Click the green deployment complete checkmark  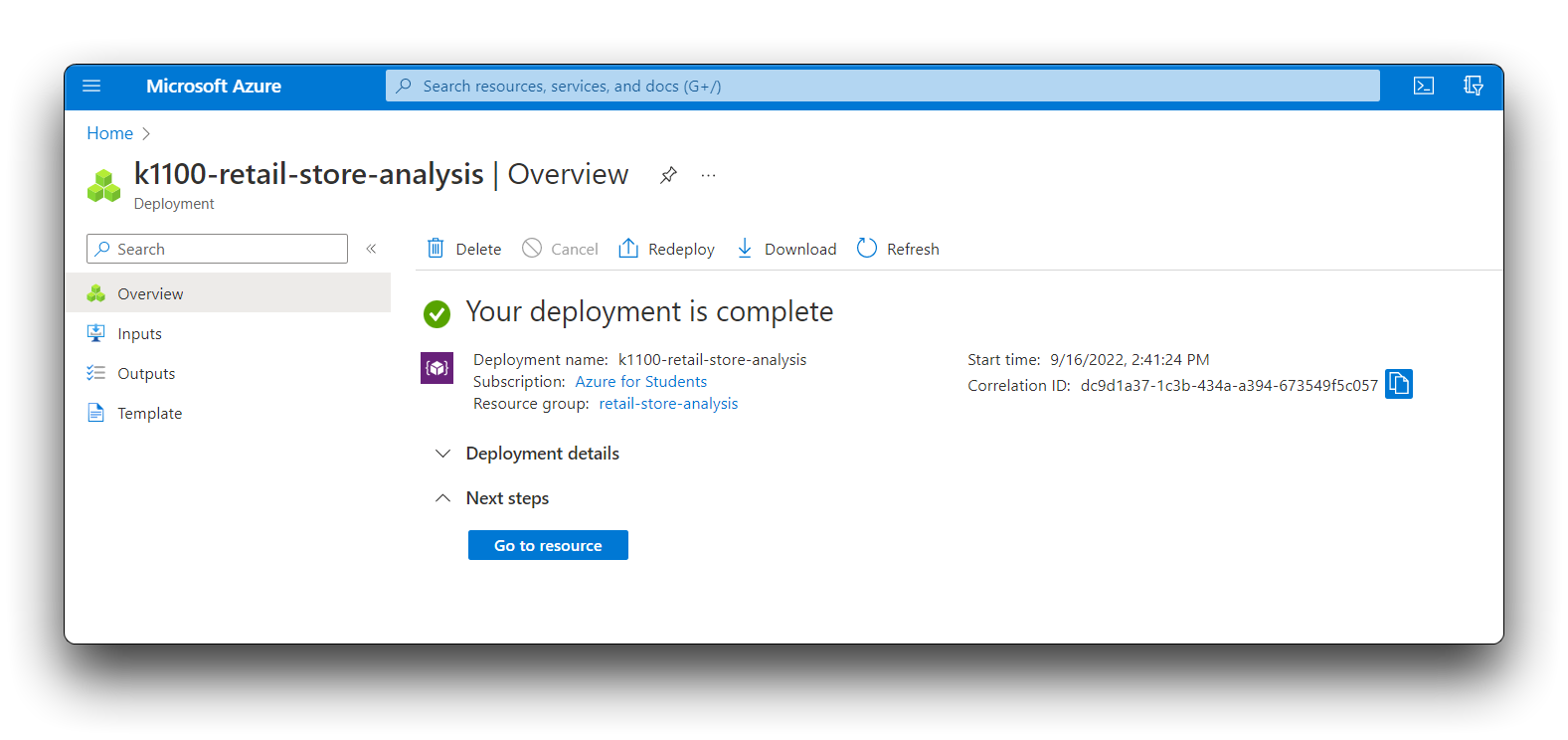[x=436, y=313]
